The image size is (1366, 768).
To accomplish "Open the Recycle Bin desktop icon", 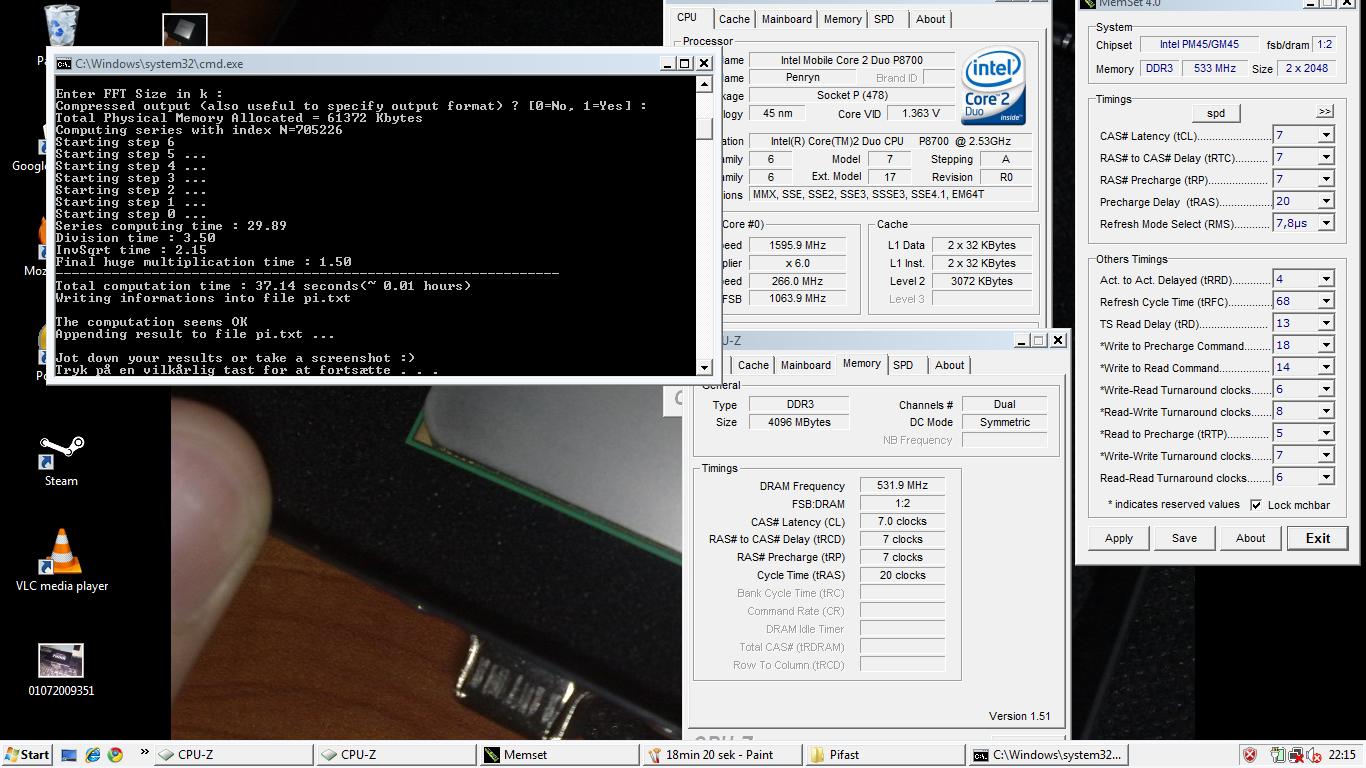I will tap(62, 25).
